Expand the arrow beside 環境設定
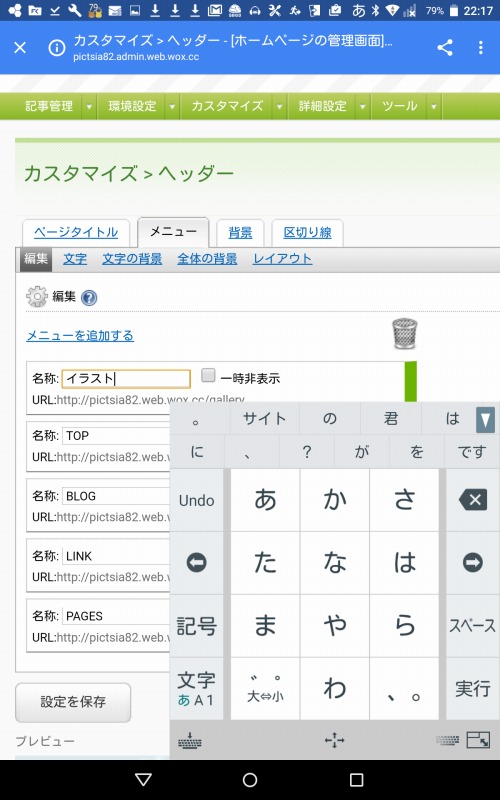 pyautogui.click(x=172, y=106)
